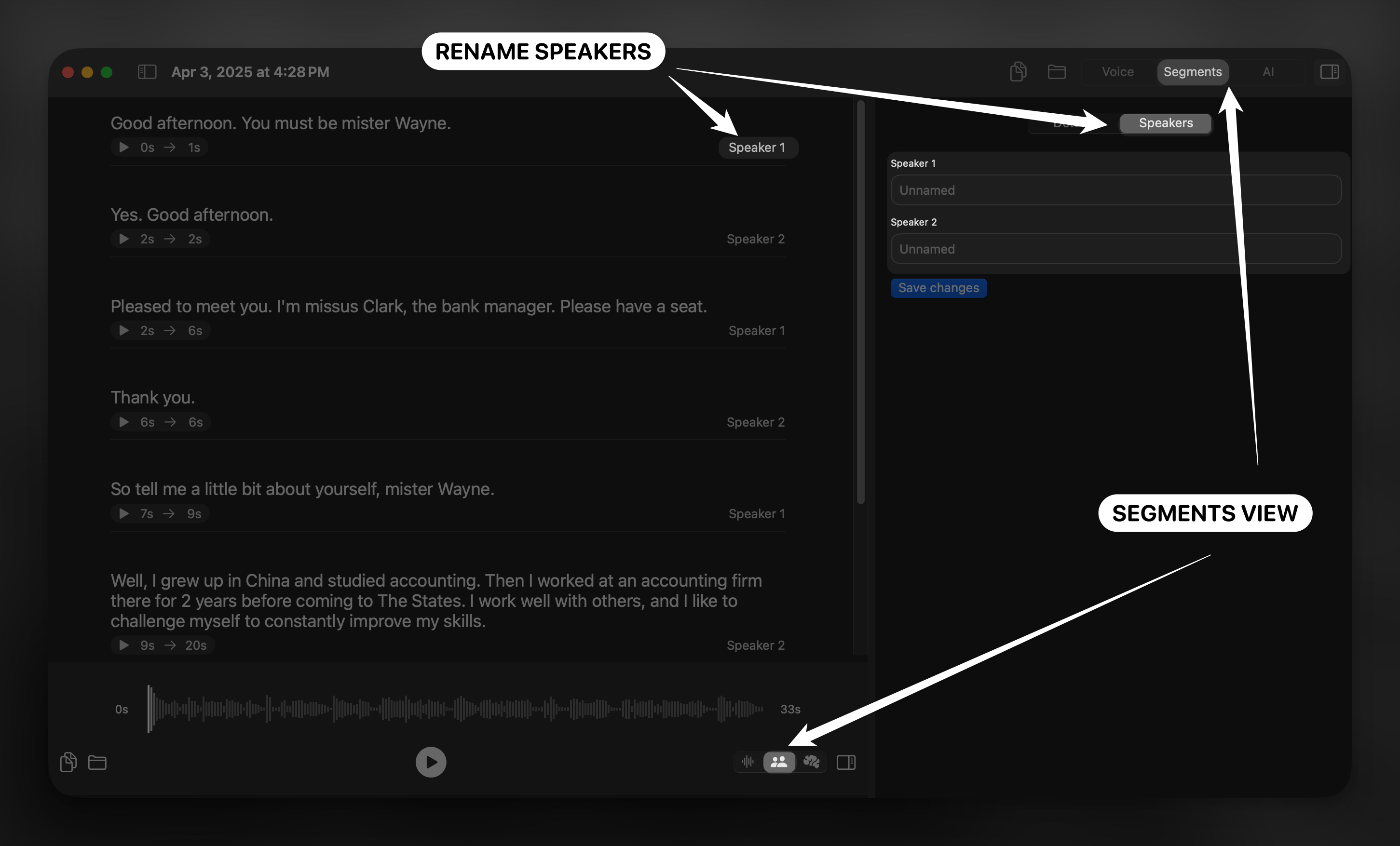Play the "Yes. Good afternoon." segment

coord(124,239)
